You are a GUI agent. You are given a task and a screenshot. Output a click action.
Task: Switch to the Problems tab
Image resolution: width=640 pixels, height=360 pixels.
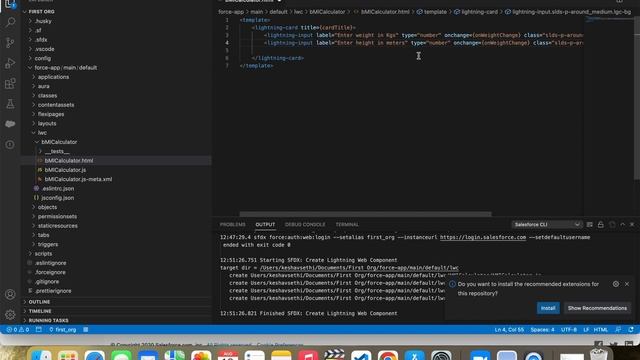point(233,224)
